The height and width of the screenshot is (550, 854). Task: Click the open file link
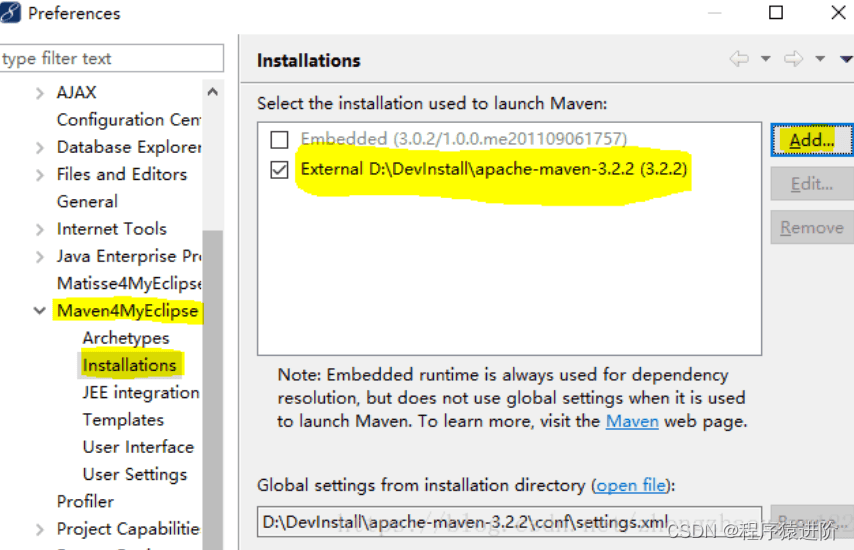click(631, 485)
